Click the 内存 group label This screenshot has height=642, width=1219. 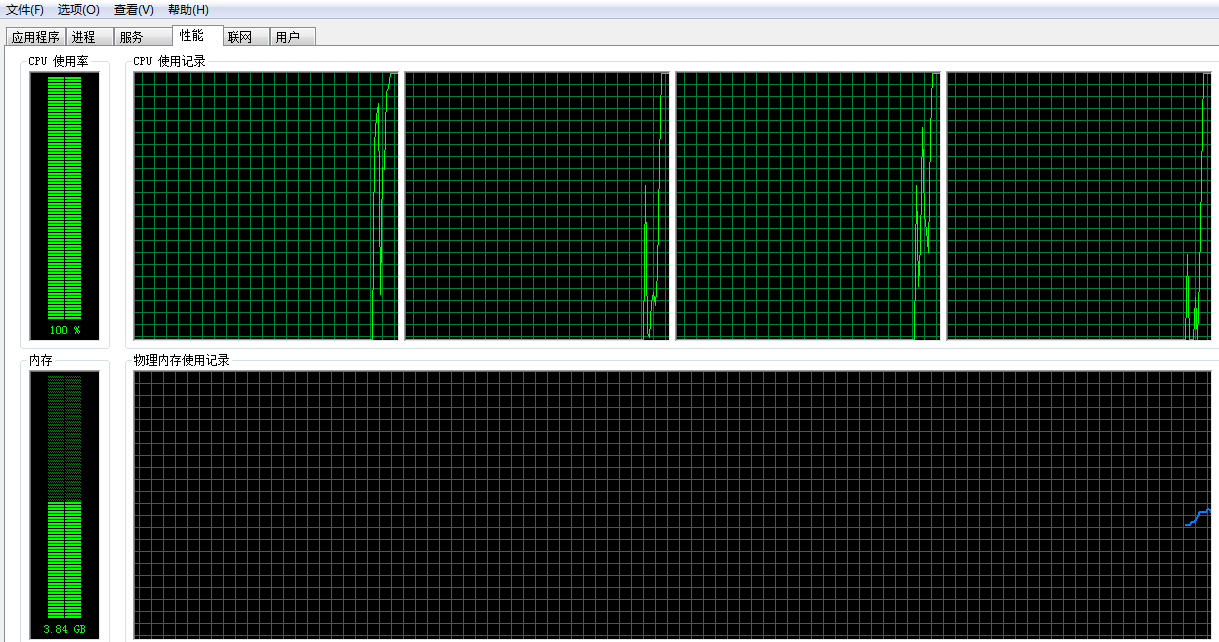[40, 360]
